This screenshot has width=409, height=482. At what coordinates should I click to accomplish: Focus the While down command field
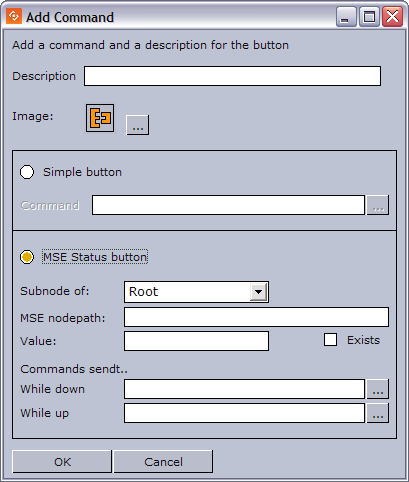[x=244, y=389]
